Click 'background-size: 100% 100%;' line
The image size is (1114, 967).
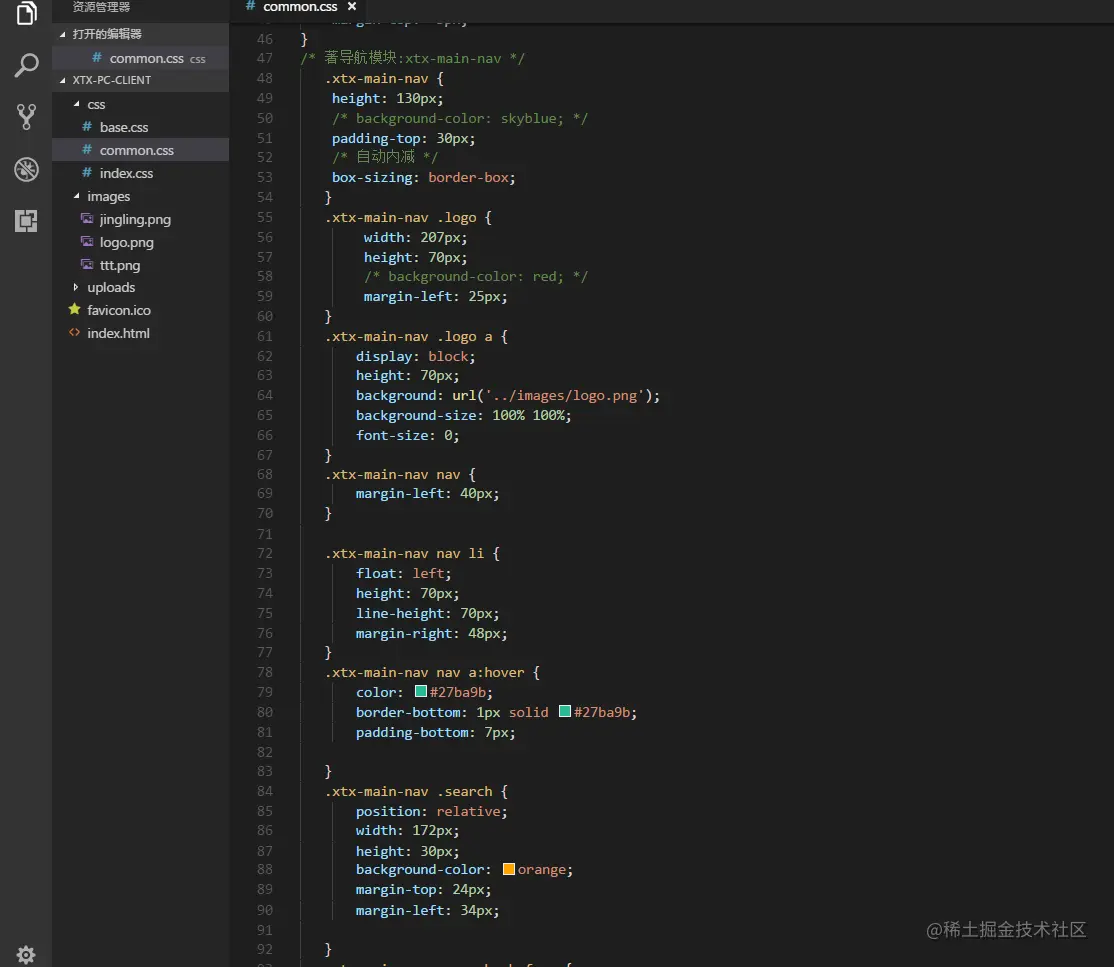coord(463,416)
